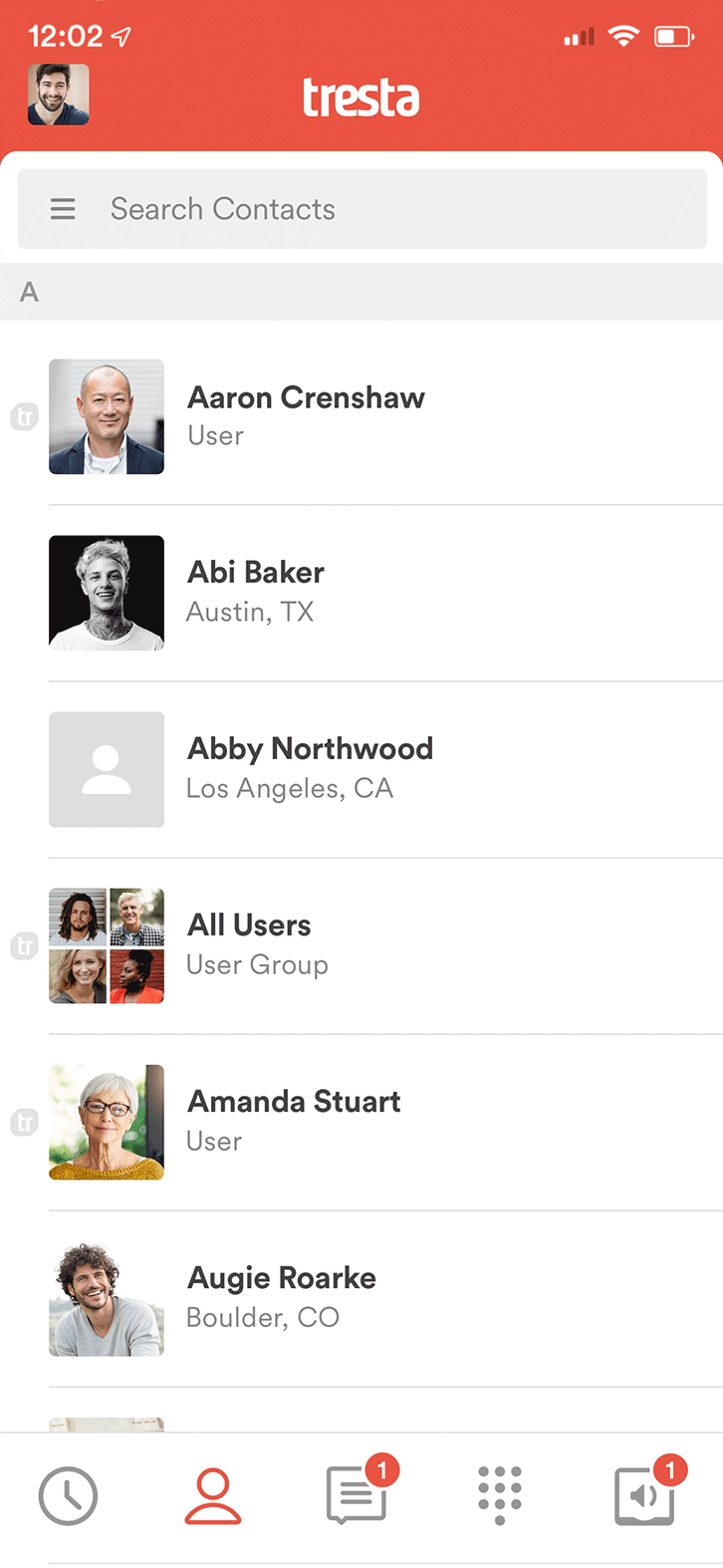The width and height of the screenshot is (723, 1568).
Task: Select Augie Roarke from Boulder
Action: click(x=282, y=1297)
